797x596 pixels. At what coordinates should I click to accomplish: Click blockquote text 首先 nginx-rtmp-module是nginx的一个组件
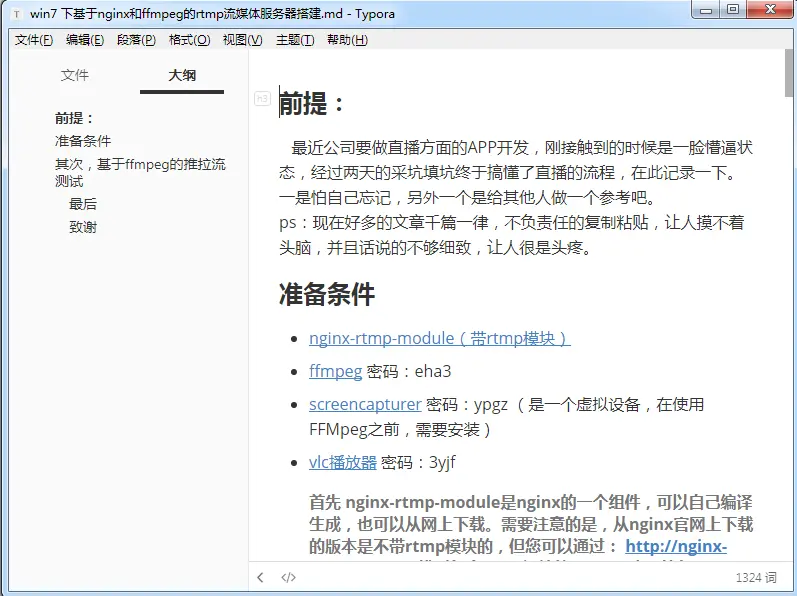531,502
